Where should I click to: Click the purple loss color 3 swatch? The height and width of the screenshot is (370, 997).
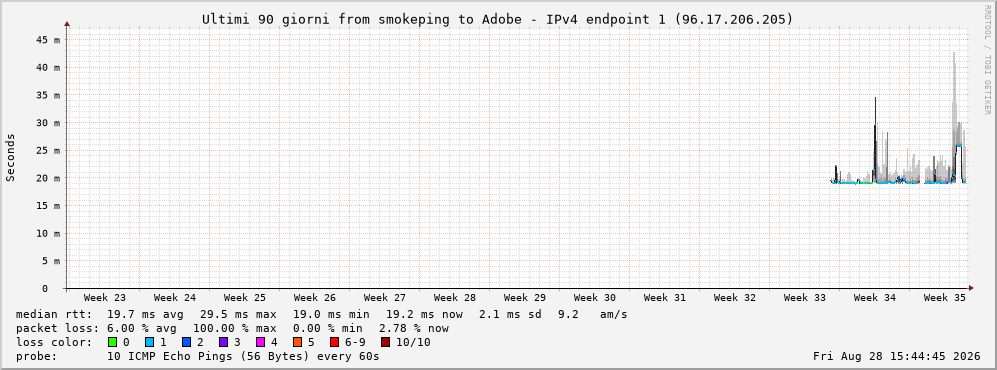(x=224, y=342)
